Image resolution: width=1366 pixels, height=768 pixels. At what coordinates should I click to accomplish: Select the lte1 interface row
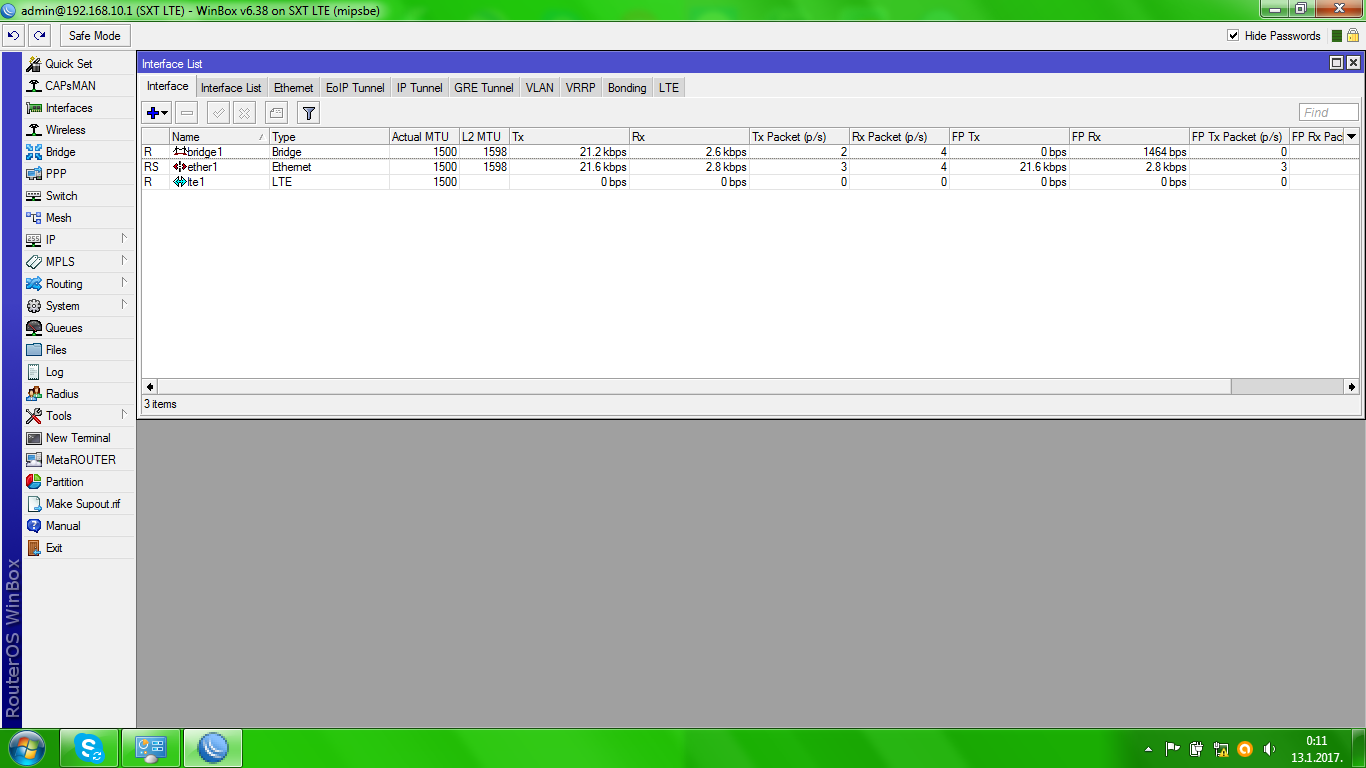(x=750, y=182)
